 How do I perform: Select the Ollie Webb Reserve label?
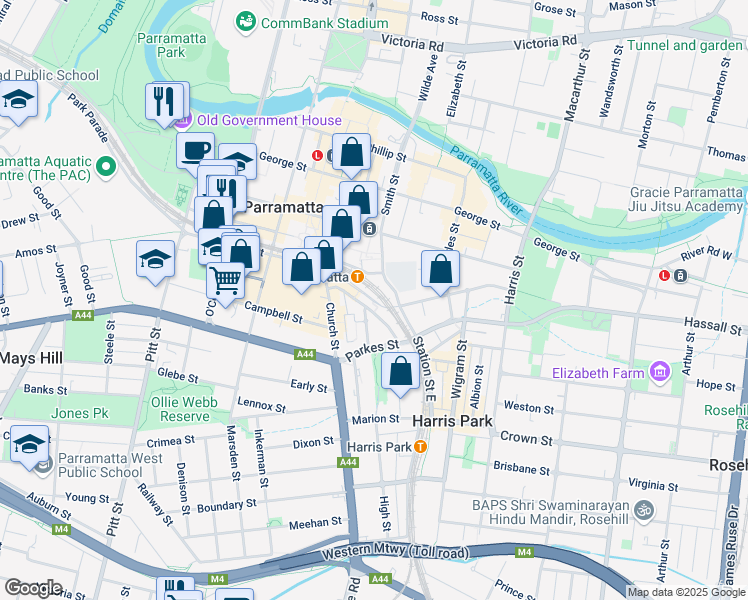pos(184,409)
